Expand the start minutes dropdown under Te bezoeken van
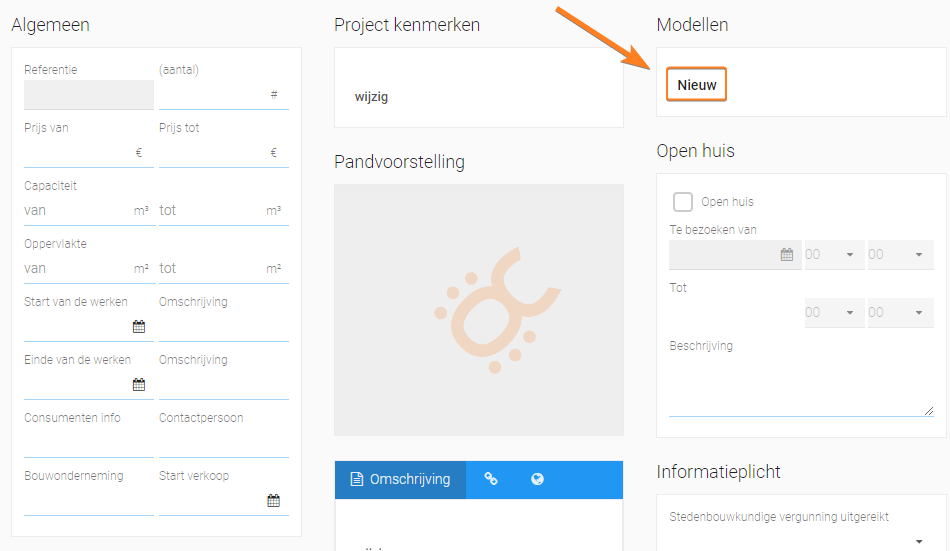The height and width of the screenshot is (551, 950). click(x=900, y=255)
